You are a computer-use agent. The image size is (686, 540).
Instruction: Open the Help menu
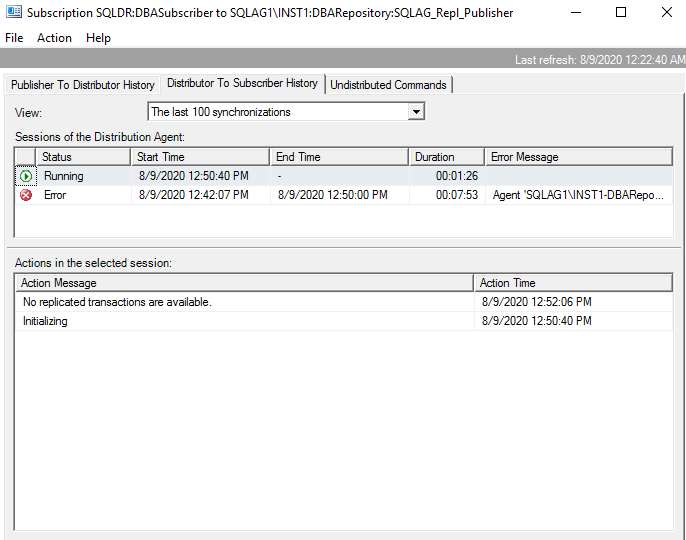(98, 38)
